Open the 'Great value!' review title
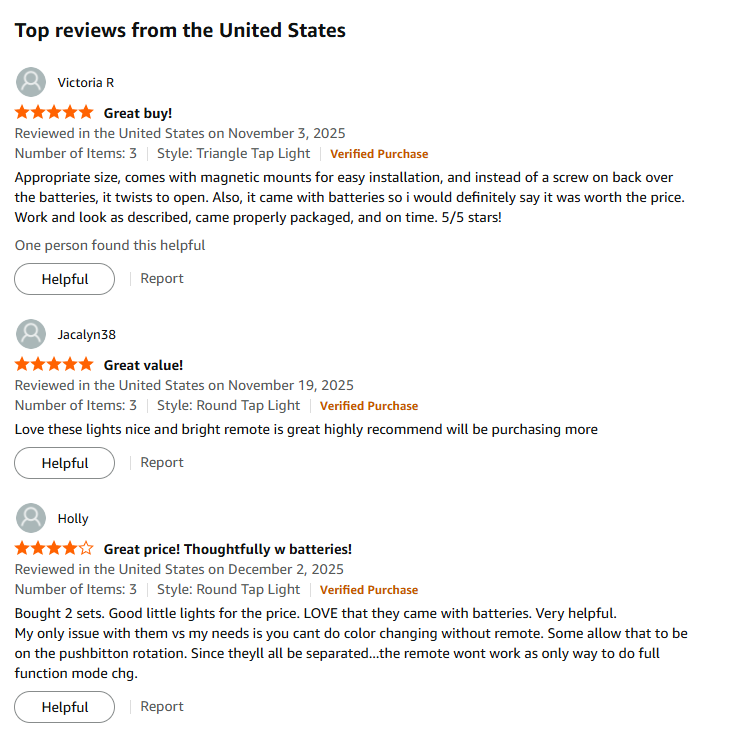The height and width of the screenshot is (736, 735). click(143, 365)
